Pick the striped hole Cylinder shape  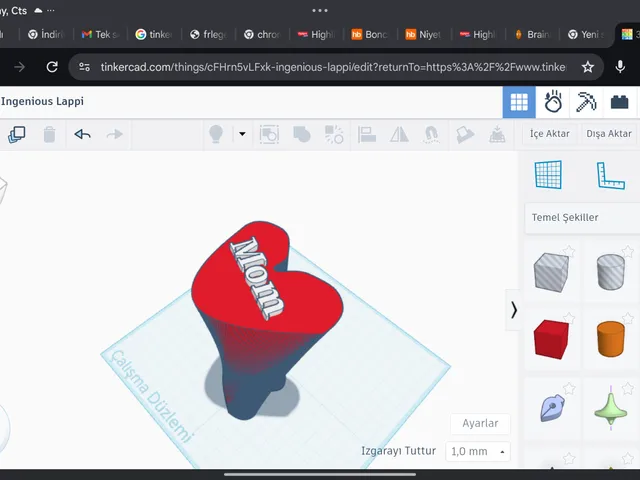[x=611, y=272]
